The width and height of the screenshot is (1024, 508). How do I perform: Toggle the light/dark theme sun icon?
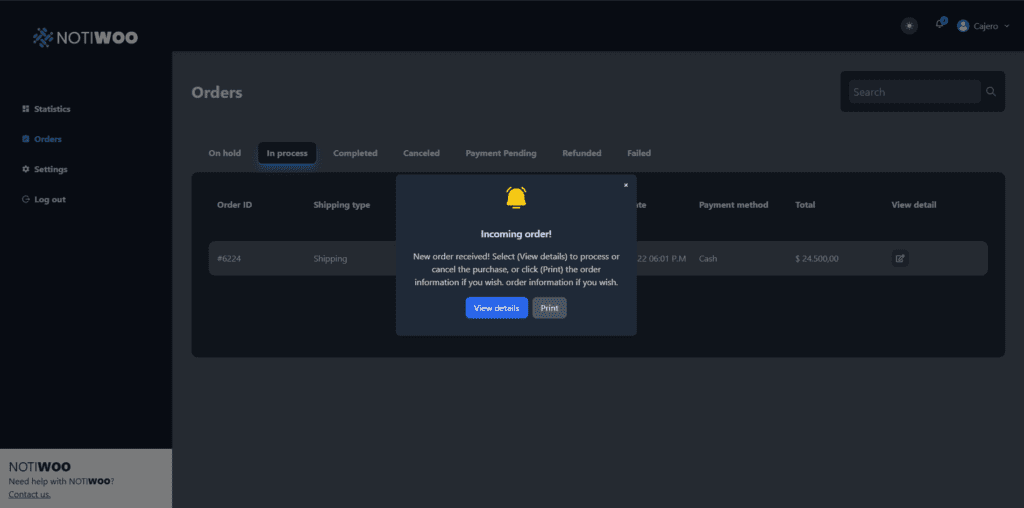click(909, 26)
